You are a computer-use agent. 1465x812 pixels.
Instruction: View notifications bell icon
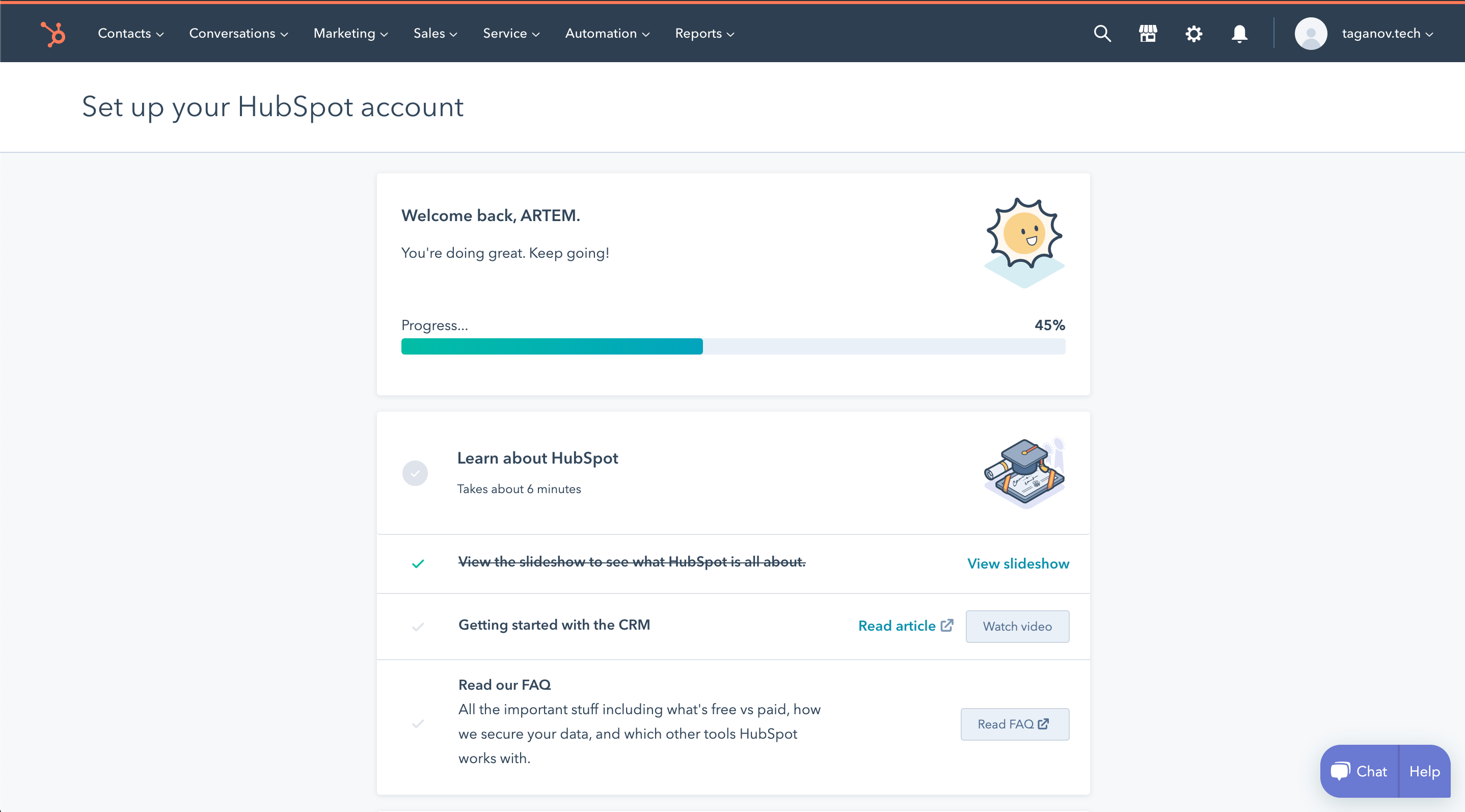click(x=1239, y=34)
